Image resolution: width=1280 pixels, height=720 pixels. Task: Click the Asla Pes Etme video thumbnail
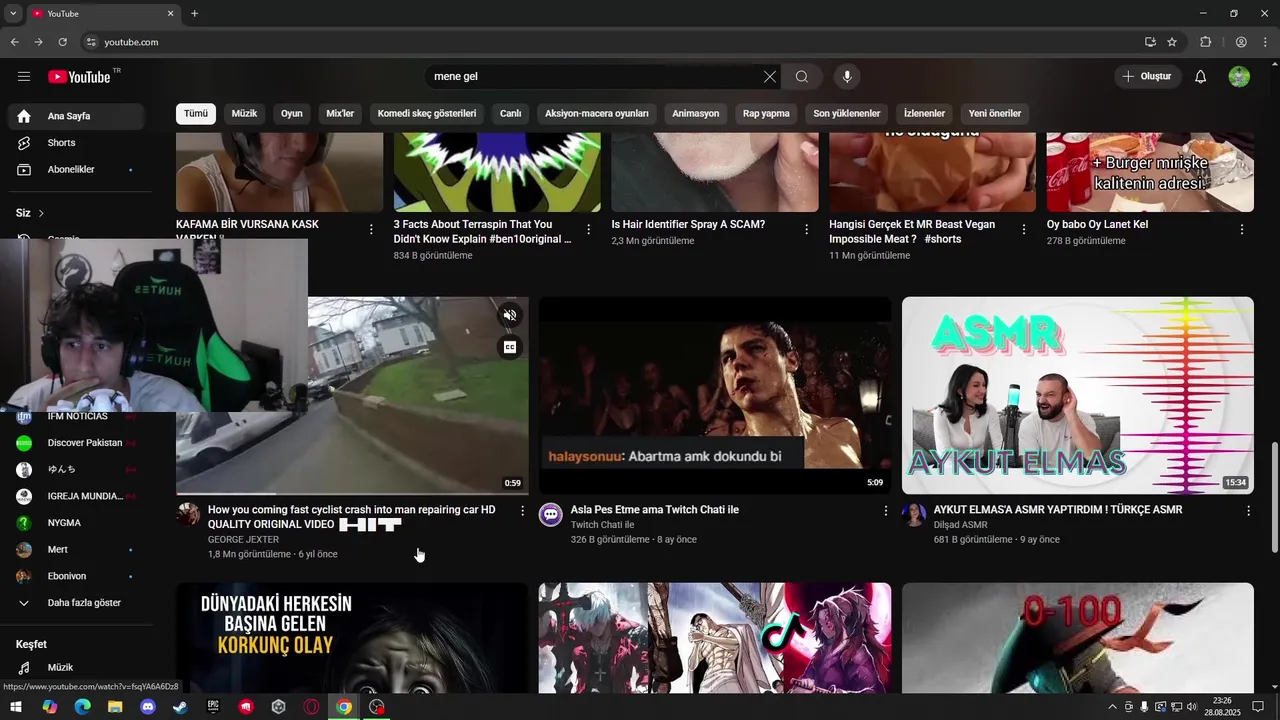pyautogui.click(x=715, y=396)
